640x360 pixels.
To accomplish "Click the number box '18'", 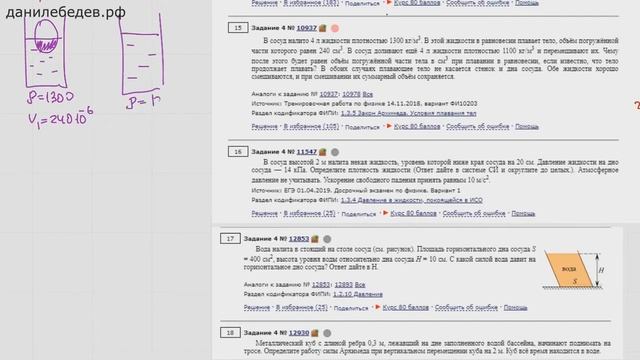I will (230, 333).
